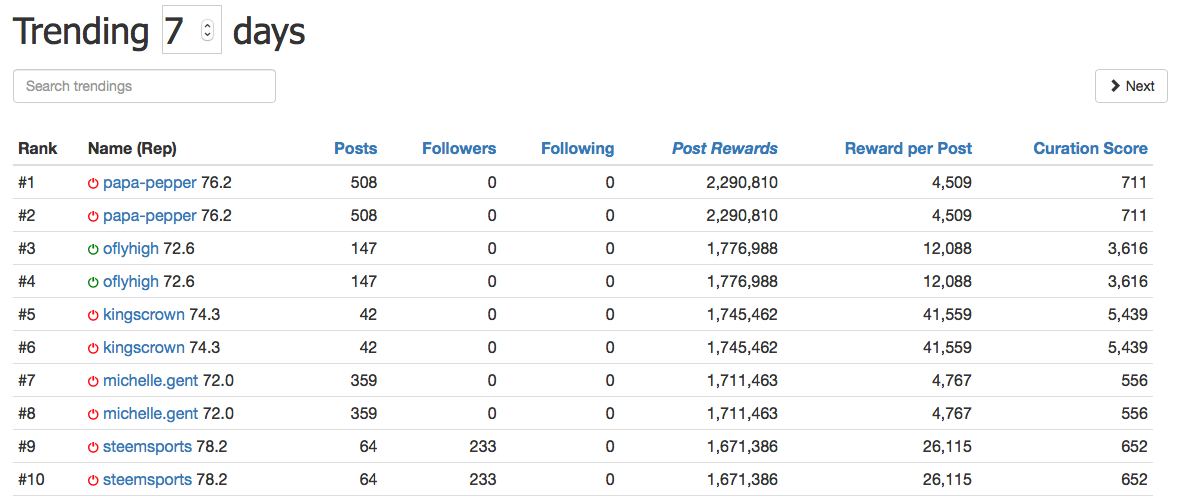
Task: Click the chevron arrow inside Next button
Action: pyautogui.click(x=1116, y=86)
